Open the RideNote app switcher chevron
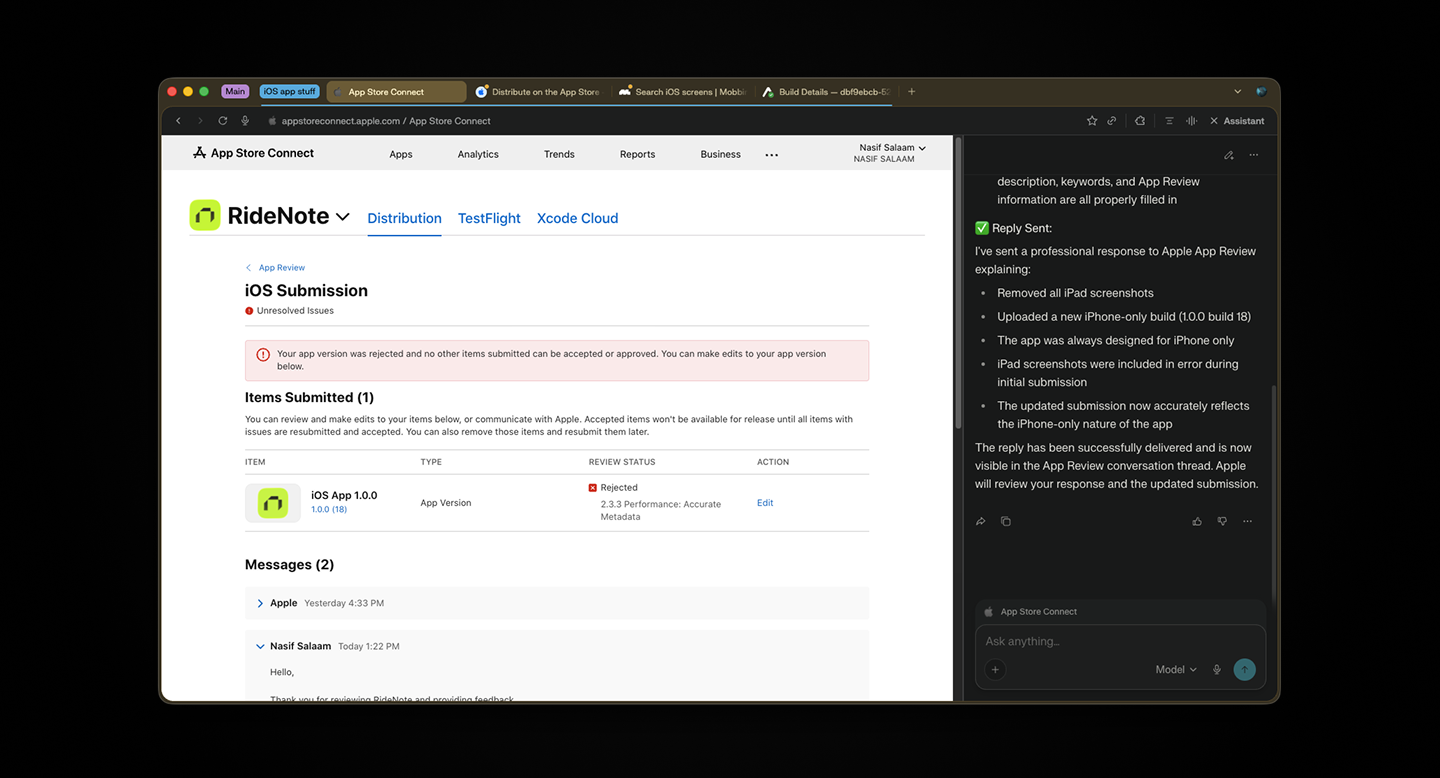 (343, 216)
